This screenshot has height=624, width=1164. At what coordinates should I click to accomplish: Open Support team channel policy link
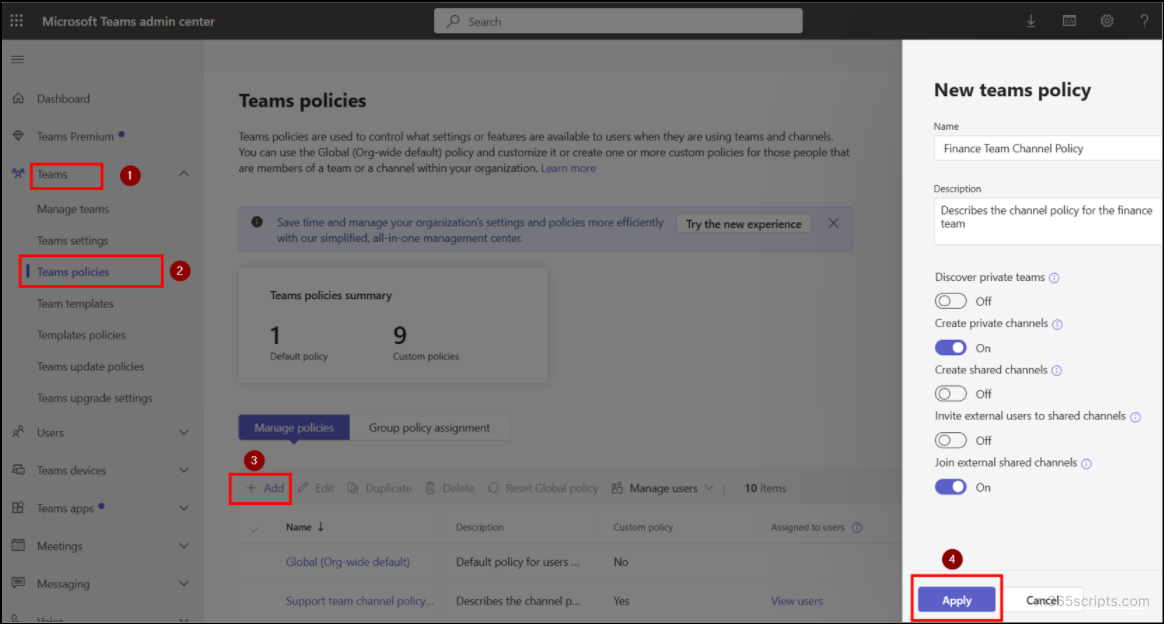point(359,601)
